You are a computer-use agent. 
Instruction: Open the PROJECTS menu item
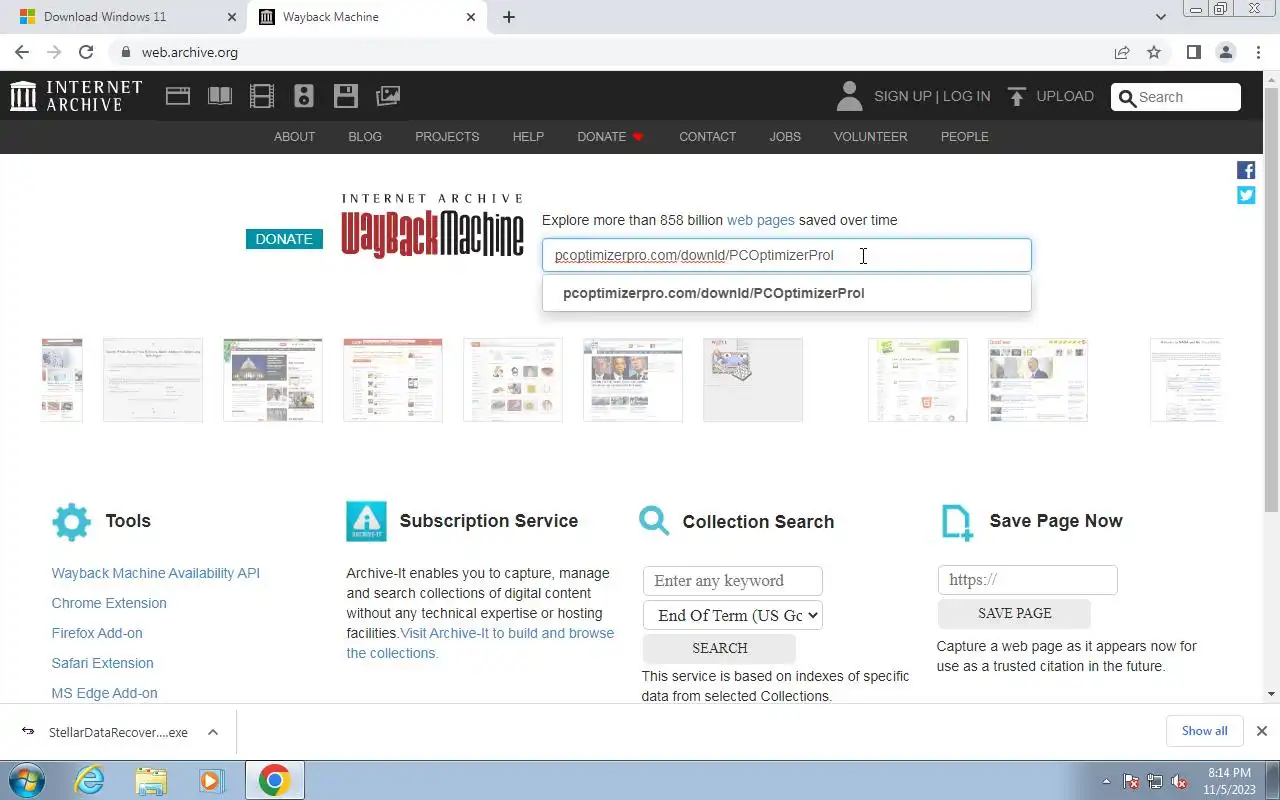point(447,137)
